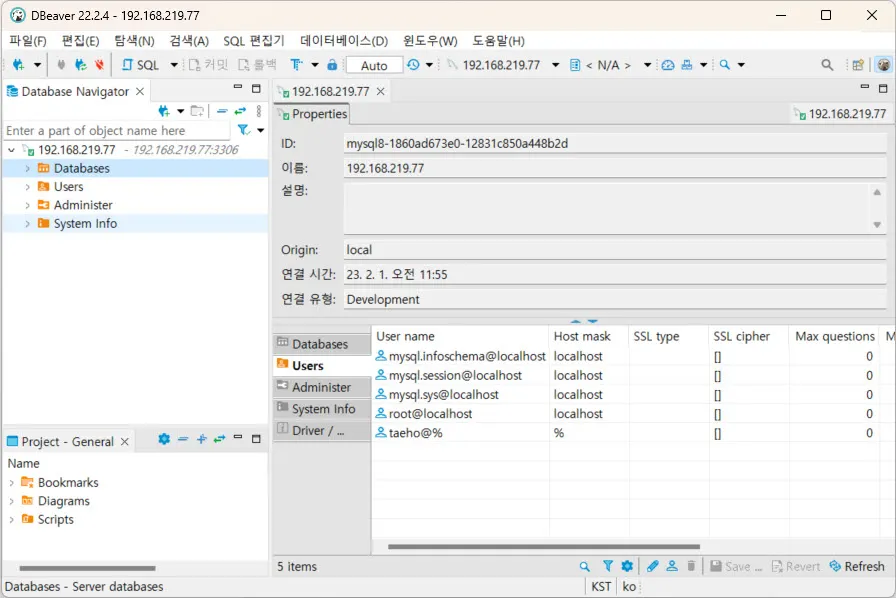Screen dimensions: 896x598
Task: Click the pencil icon to edit the selected user
Action: pos(650,566)
